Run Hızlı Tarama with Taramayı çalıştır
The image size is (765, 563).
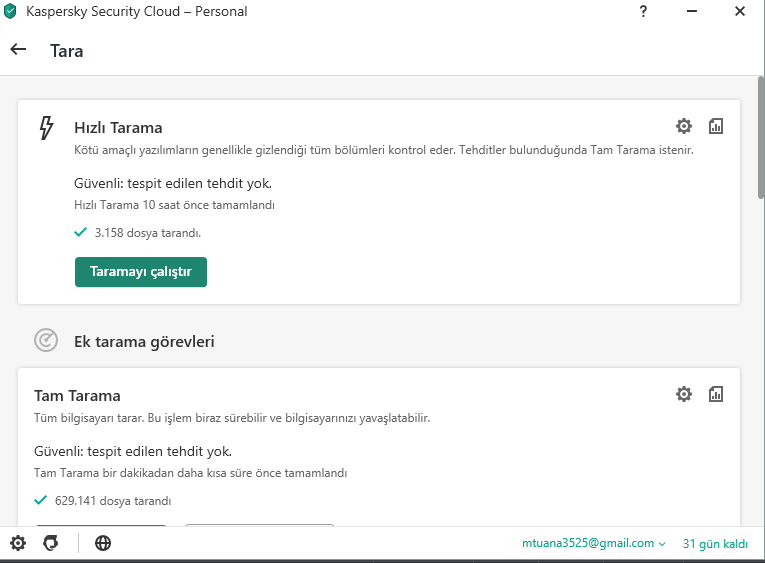(141, 272)
